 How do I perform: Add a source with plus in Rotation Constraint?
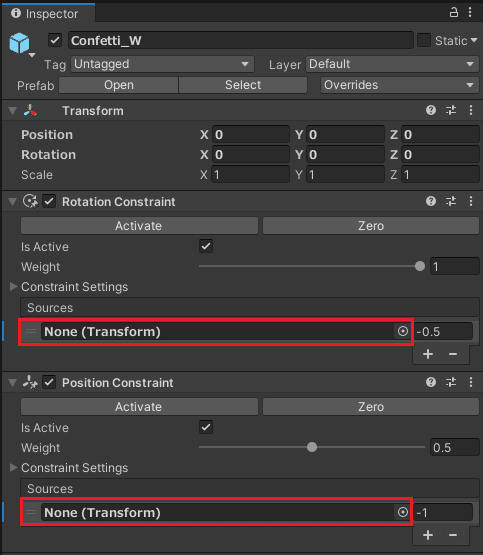coord(428,354)
